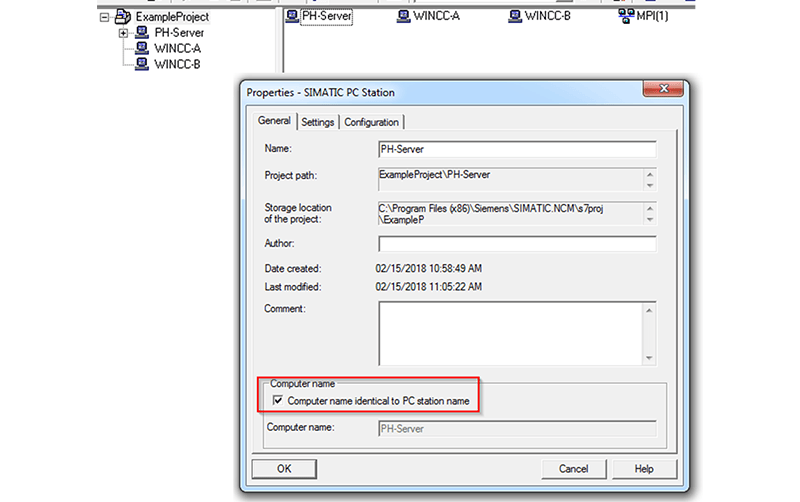Click Storage location scroll down arrow
Viewport: 800px width, 502px height.
650,219
